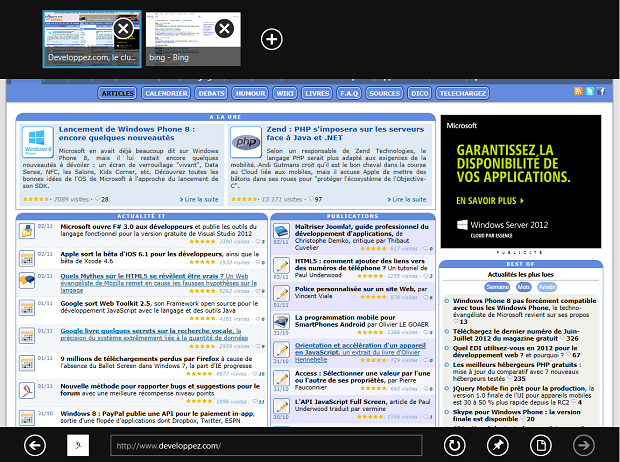Close the Developpez.com tab

[123, 28]
